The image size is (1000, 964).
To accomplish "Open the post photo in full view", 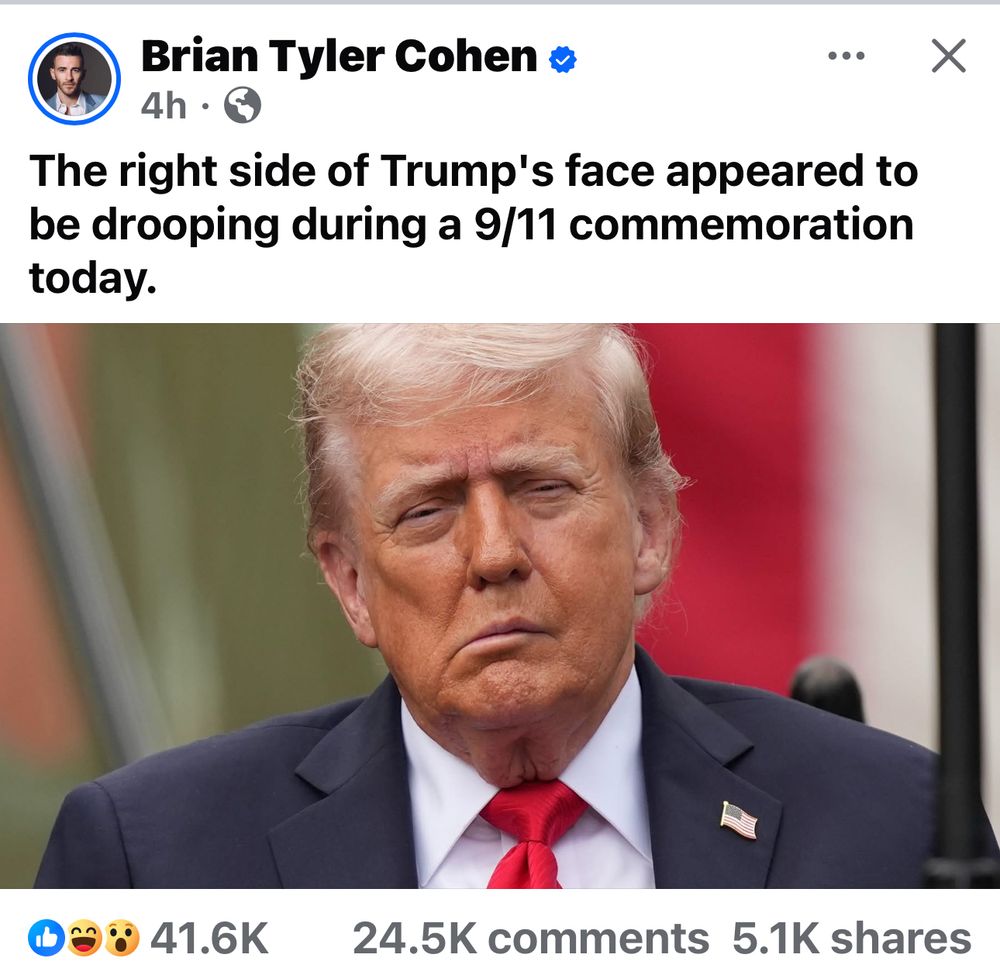I will (x=500, y=606).
